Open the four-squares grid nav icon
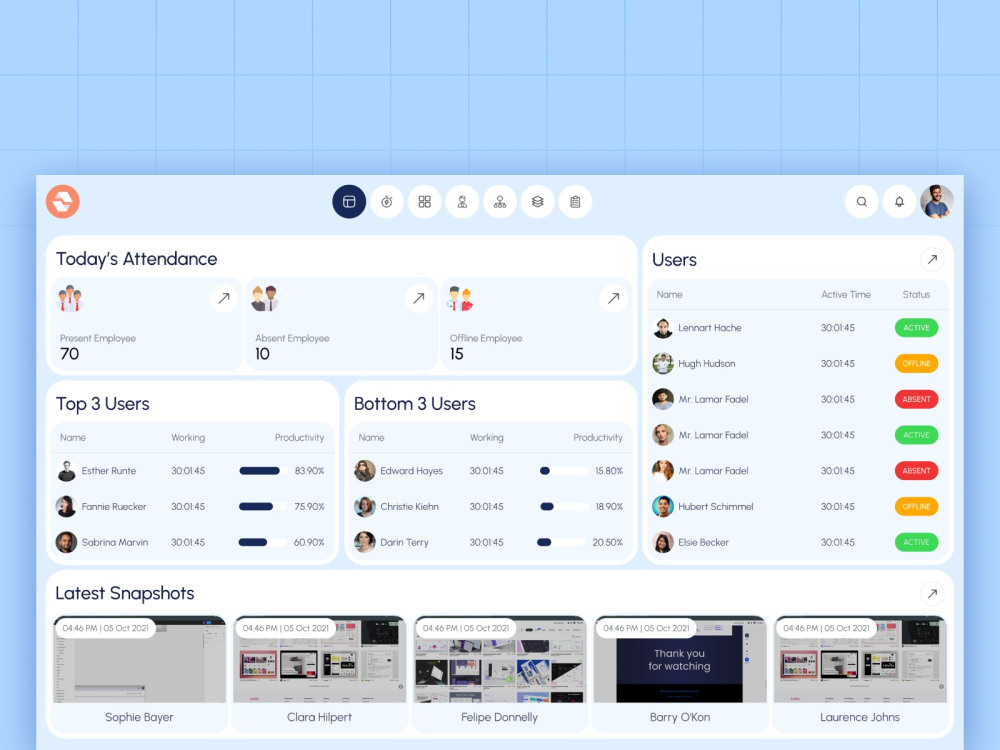 tap(424, 202)
